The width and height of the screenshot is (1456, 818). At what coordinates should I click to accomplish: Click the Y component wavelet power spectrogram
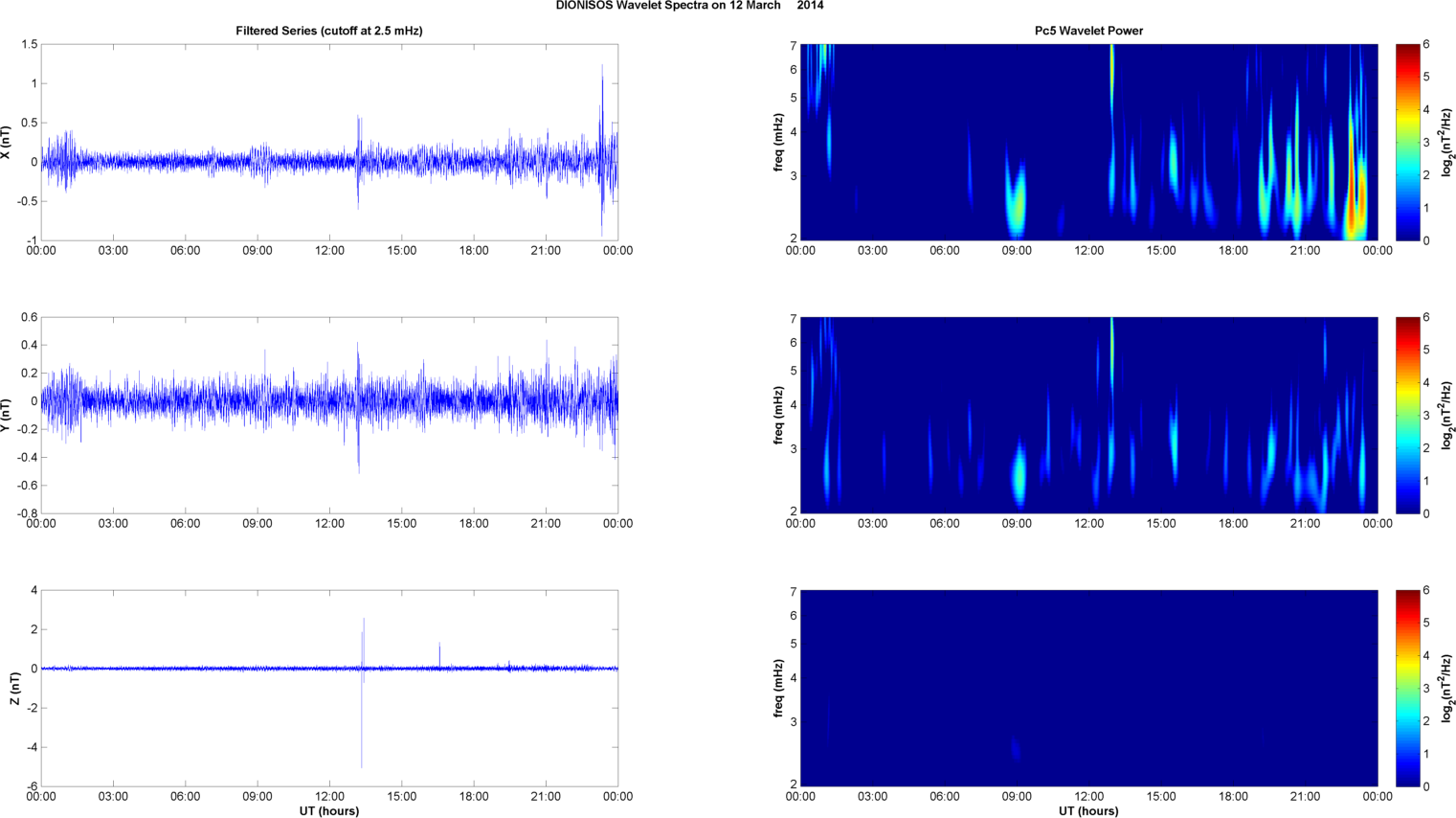tap(1088, 415)
